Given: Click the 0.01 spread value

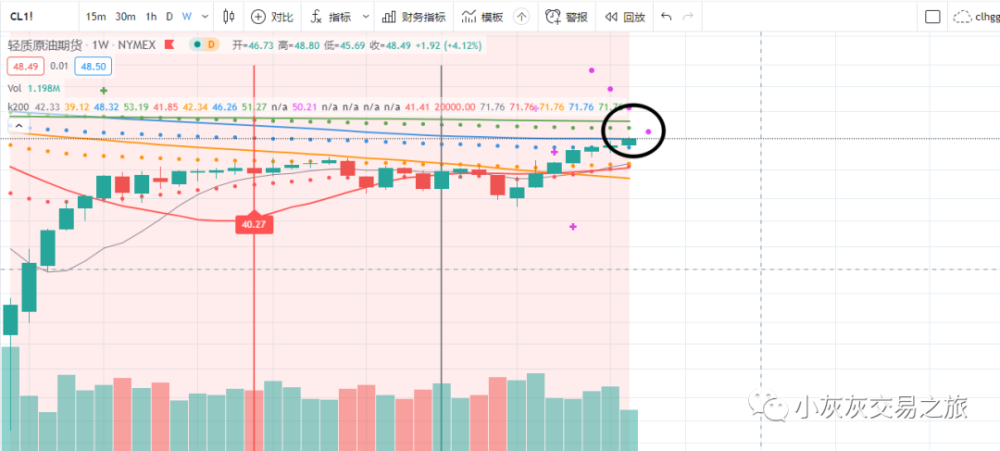Looking at the screenshot, I should pos(59,66).
